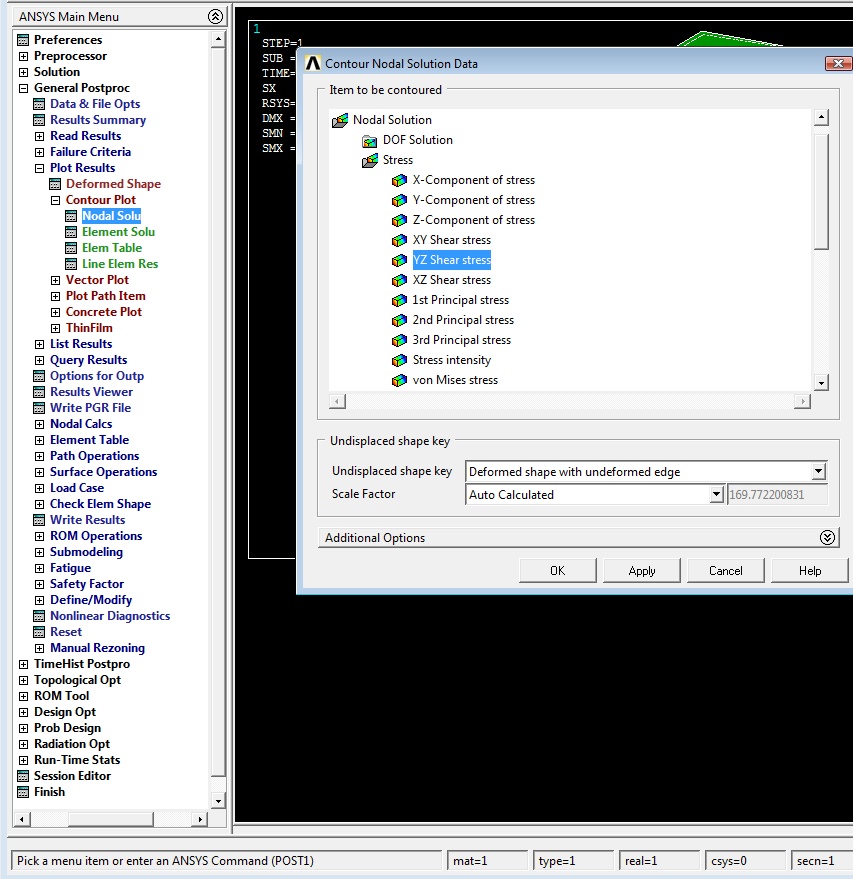Image resolution: width=853 pixels, height=879 pixels.
Task: Expand the List Results node
Action: pyautogui.click(x=39, y=344)
